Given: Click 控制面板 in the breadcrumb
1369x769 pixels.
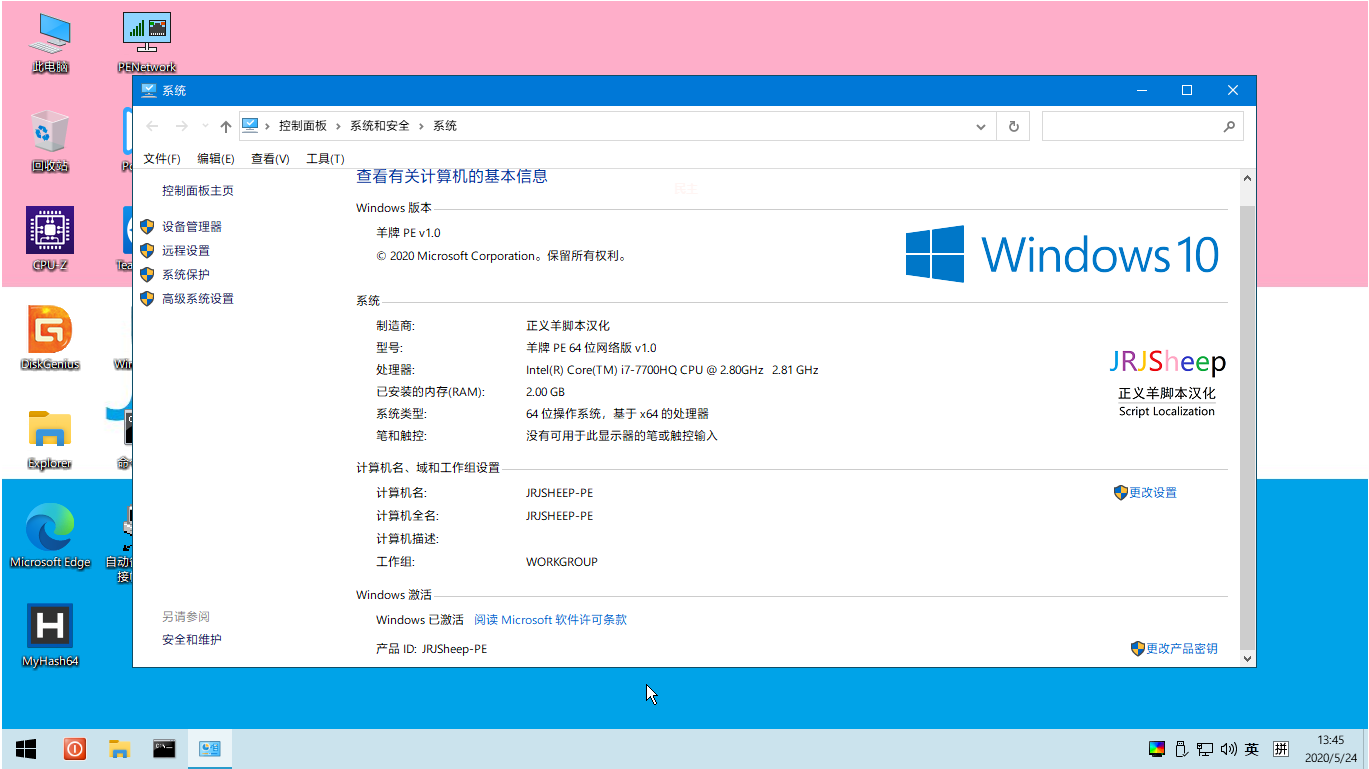Looking at the screenshot, I should [303, 126].
